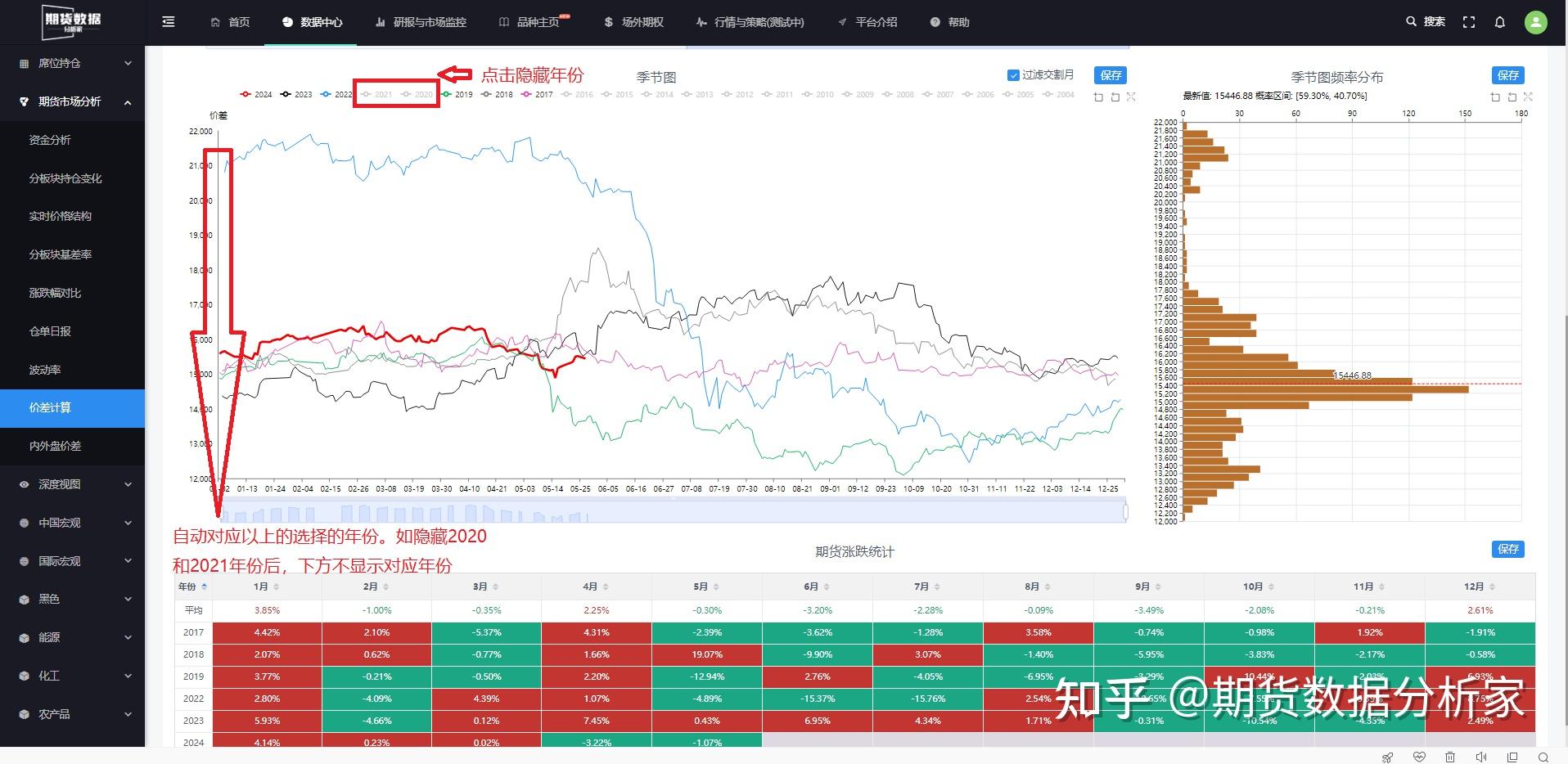Open 波动率 in the sidebar
The height and width of the screenshot is (764, 1568).
pos(72,370)
